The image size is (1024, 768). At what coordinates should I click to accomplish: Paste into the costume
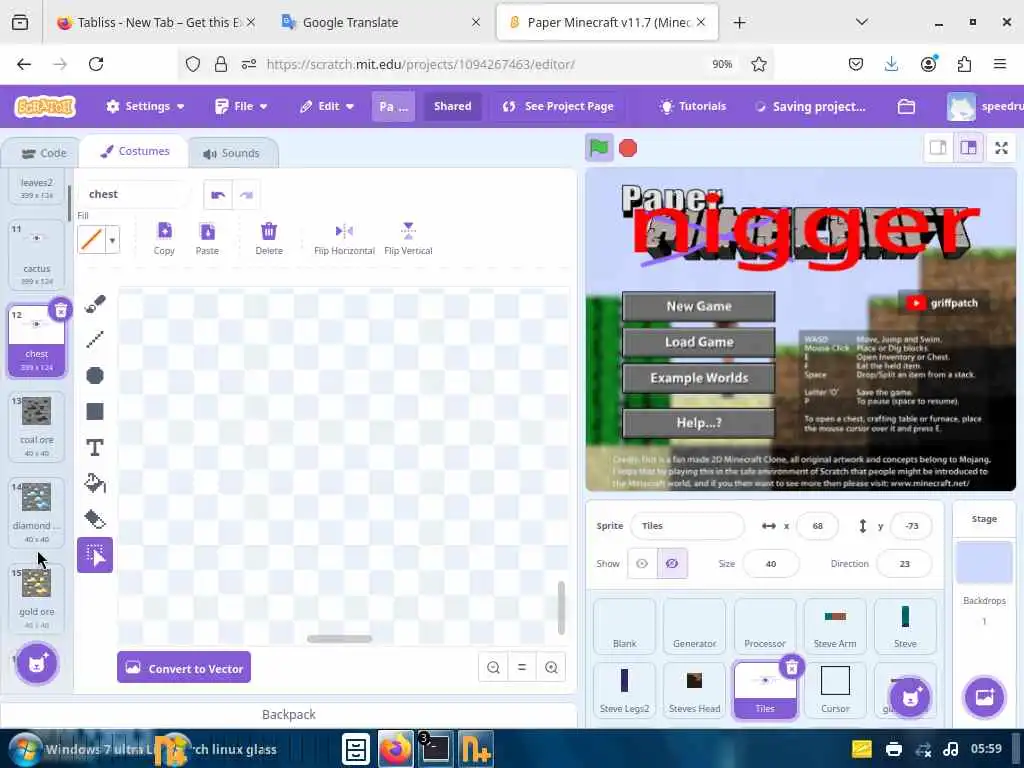tap(207, 238)
